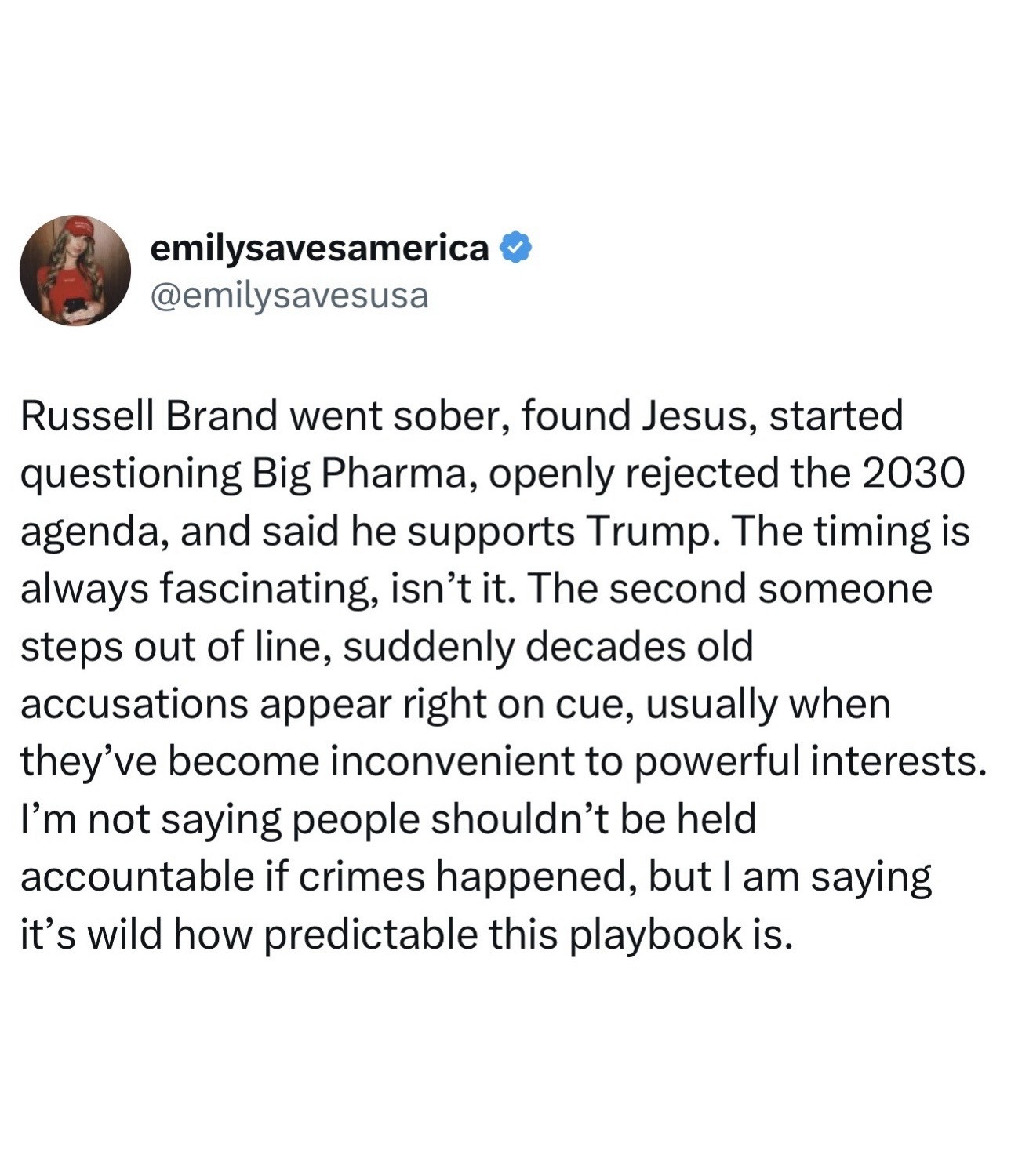Click the blue verified checkmark badge
This screenshot has width=1011, height=1176.
pos(516,248)
